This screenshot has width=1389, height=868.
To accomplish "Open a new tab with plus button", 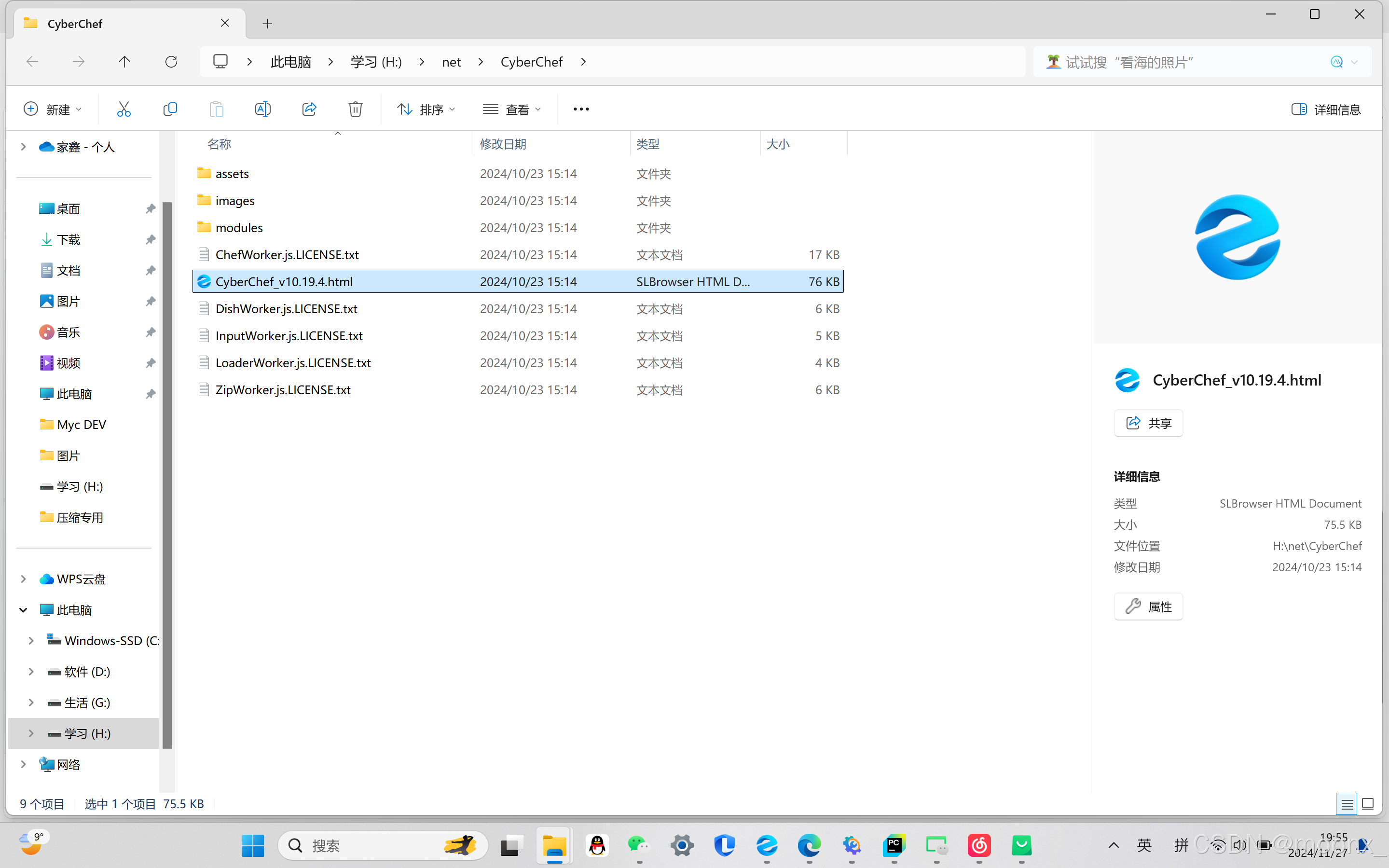I will [x=267, y=24].
